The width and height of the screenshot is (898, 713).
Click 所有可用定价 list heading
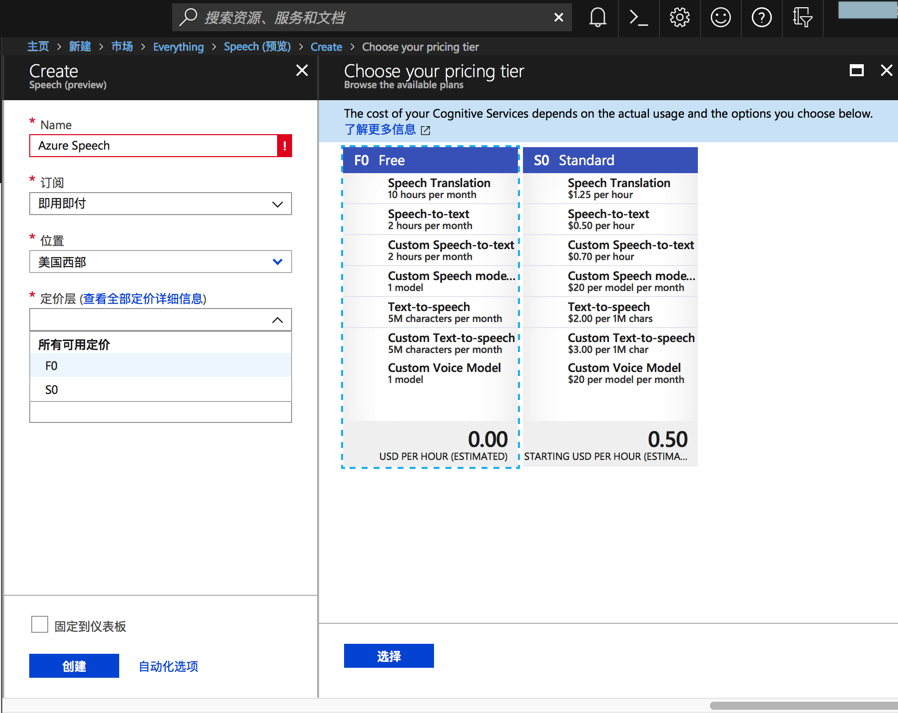pos(74,345)
